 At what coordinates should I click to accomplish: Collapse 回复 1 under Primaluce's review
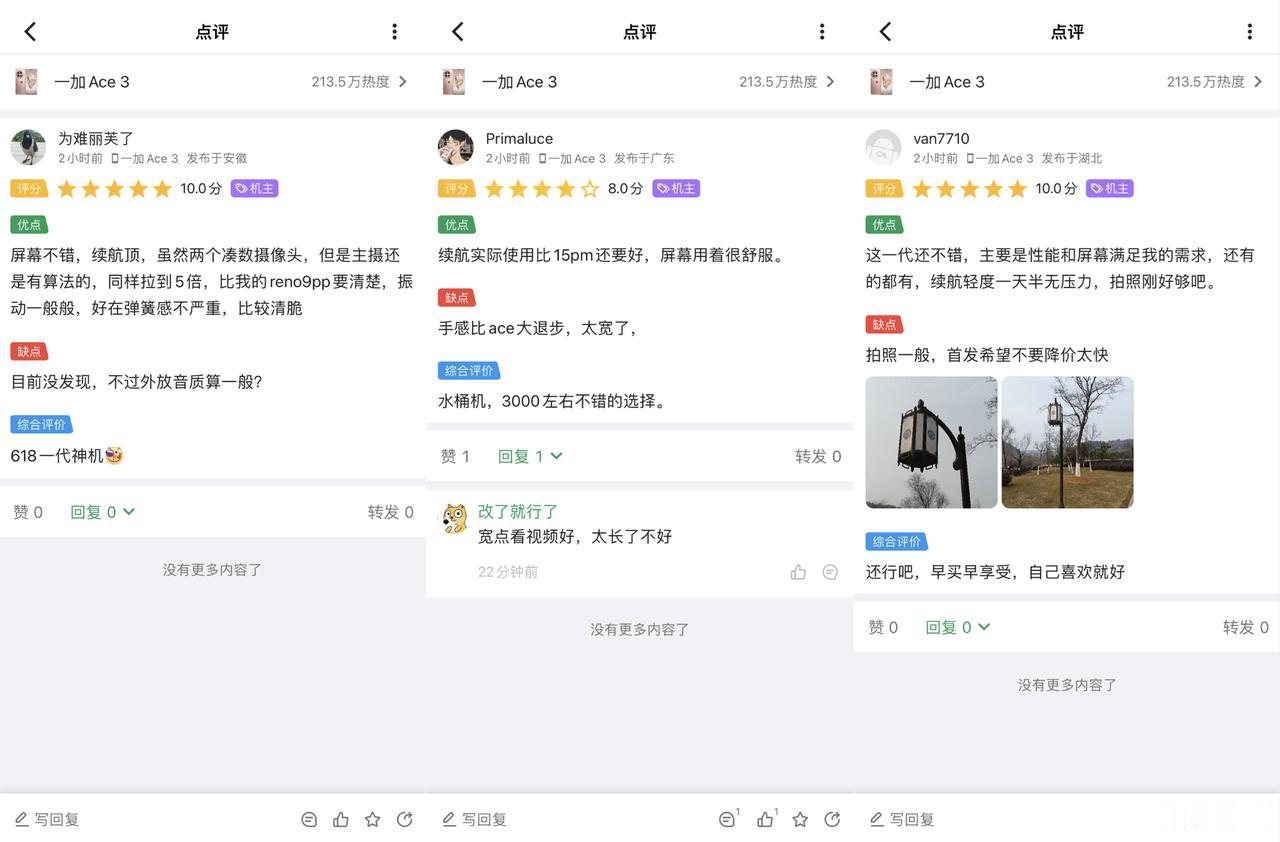pos(530,456)
